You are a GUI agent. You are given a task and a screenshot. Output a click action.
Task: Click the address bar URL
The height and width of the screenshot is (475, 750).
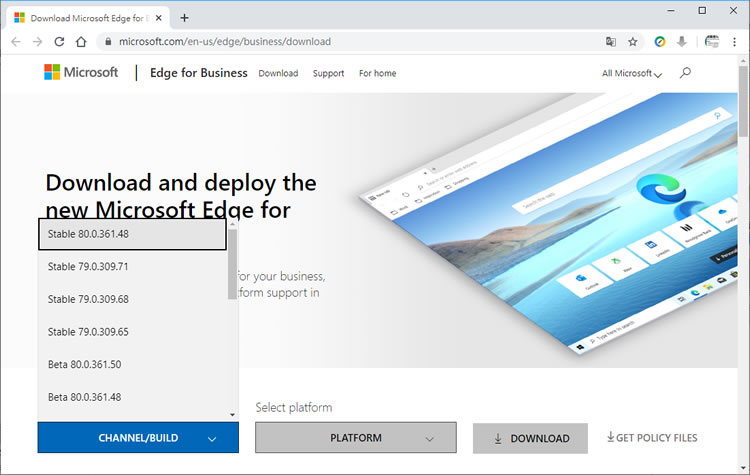coord(225,42)
